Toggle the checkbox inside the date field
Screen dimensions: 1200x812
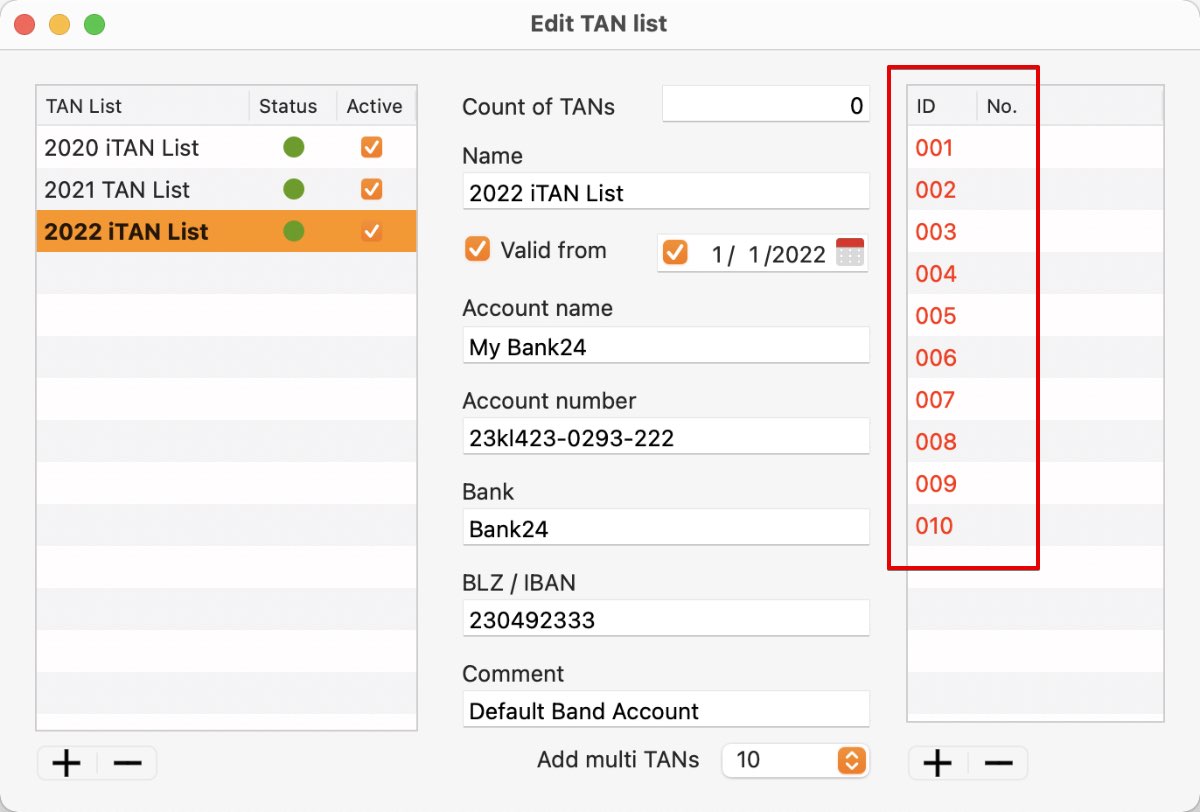click(676, 253)
